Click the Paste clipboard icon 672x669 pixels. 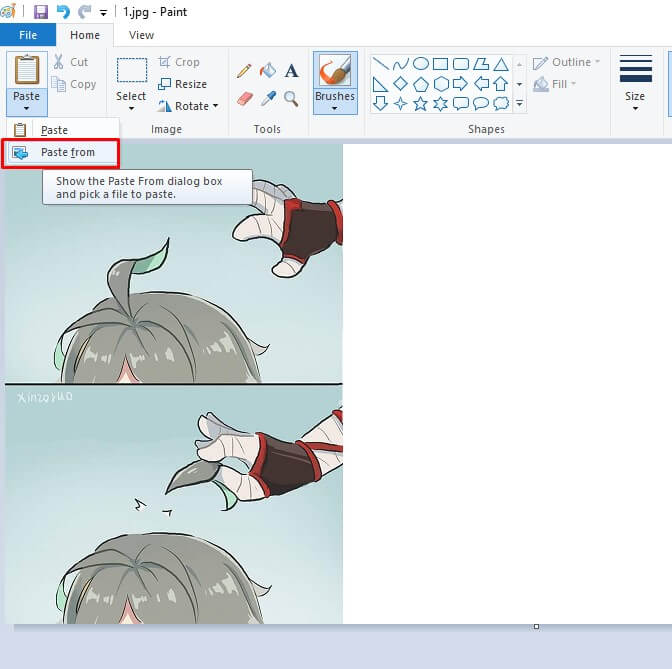click(x=27, y=70)
